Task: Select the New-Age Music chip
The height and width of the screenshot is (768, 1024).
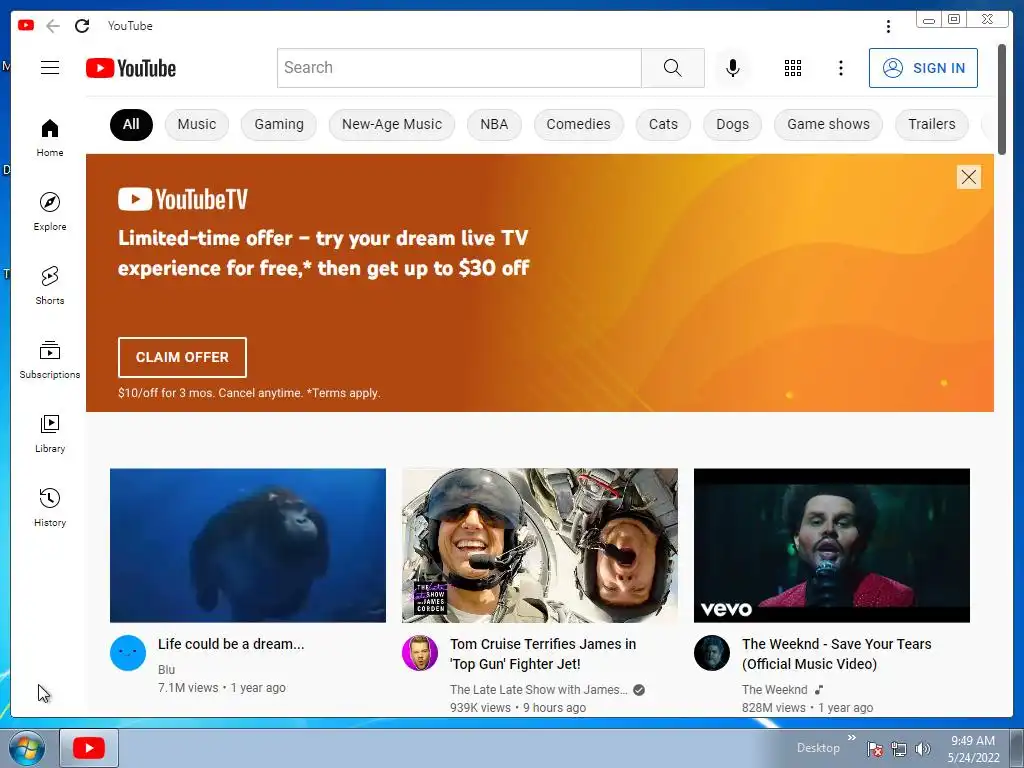Action: pyautogui.click(x=392, y=125)
